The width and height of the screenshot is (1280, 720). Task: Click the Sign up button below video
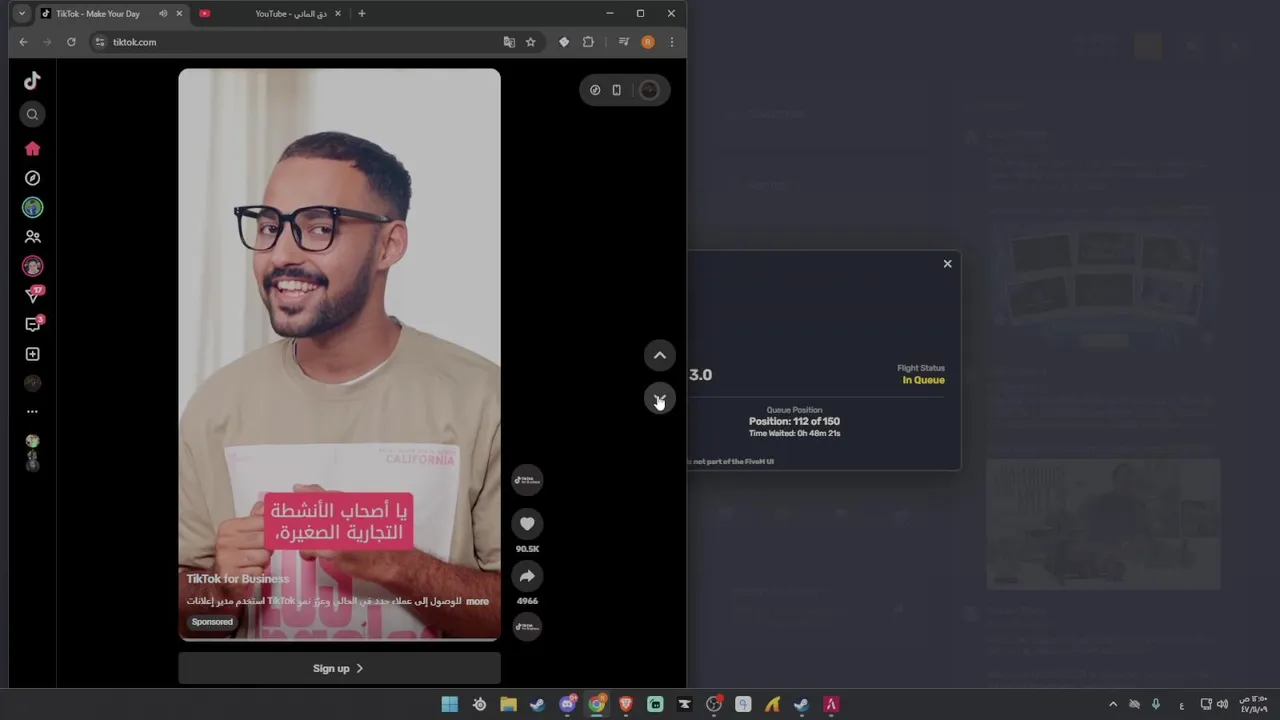[x=339, y=668]
